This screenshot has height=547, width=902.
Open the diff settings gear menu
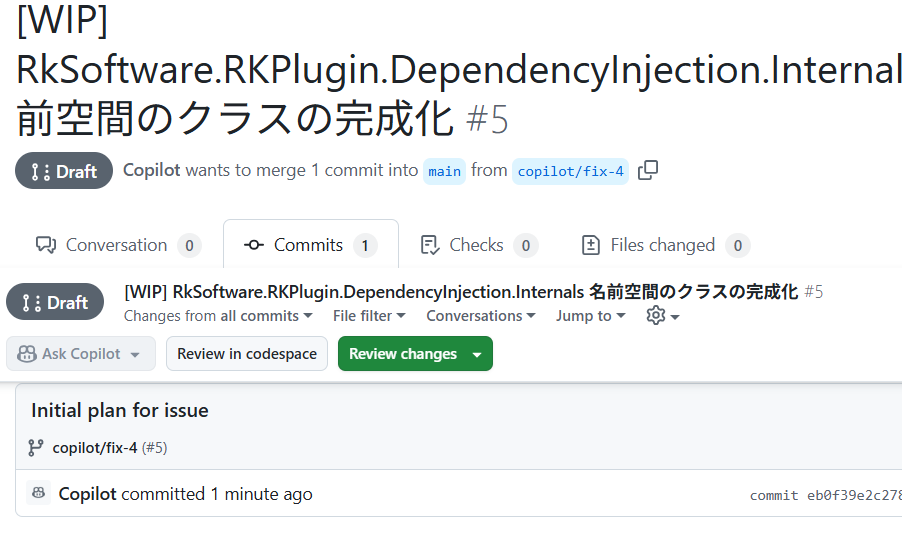pyautogui.click(x=663, y=316)
